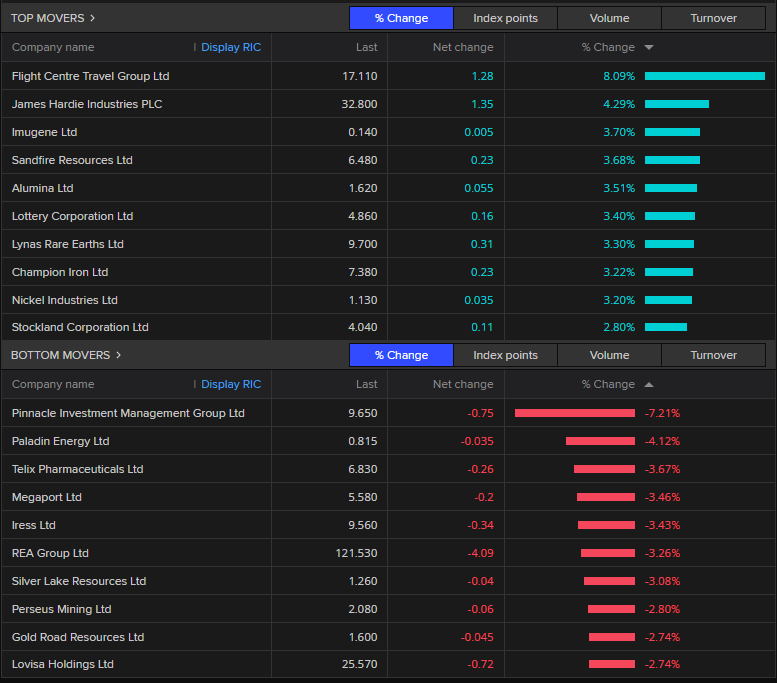Open Flight Centre Travel Group Ltd row
This screenshot has width=777, height=683.
tap(388, 76)
